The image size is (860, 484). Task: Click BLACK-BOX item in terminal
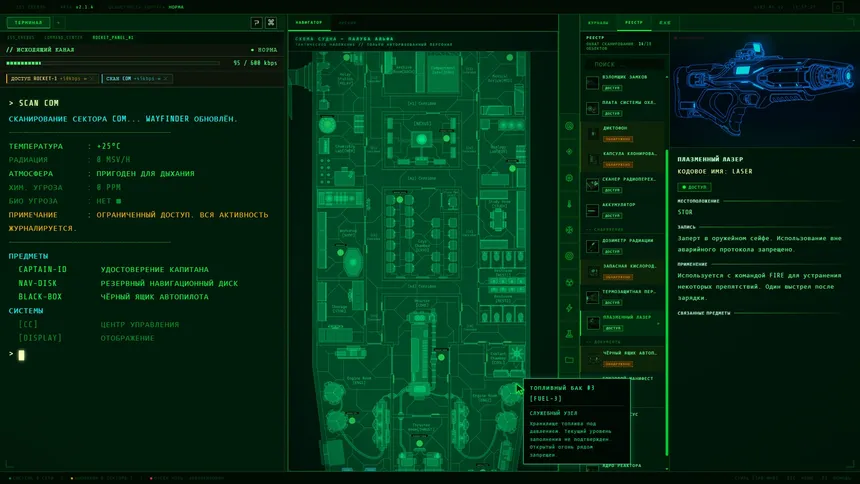(x=40, y=296)
